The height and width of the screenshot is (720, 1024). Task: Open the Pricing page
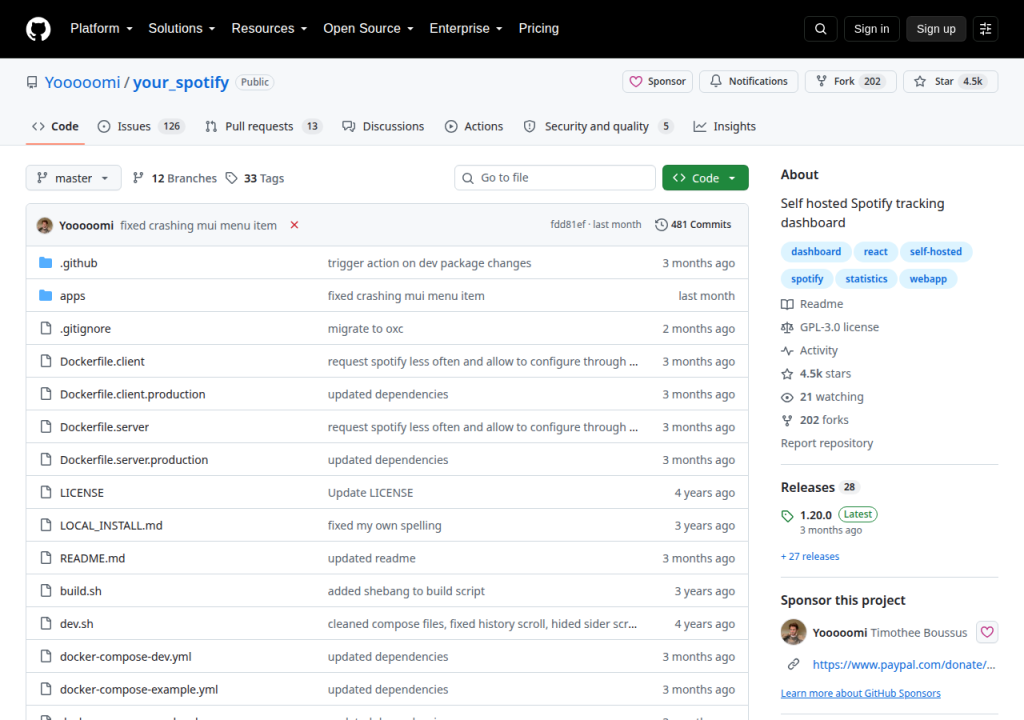click(x=539, y=29)
